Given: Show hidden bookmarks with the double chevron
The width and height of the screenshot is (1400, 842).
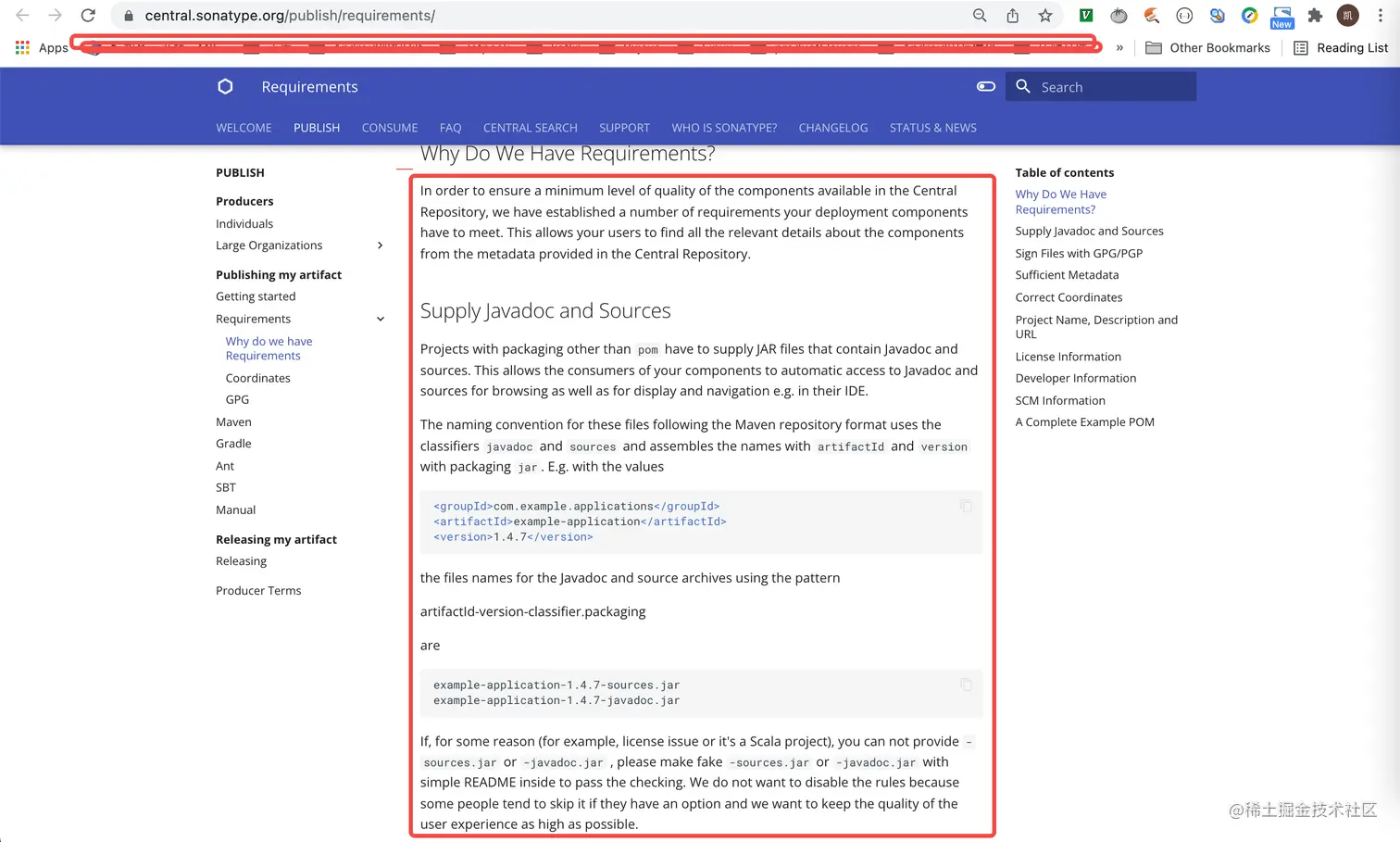Looking at the screenshot, I should click(x=1119, y=48).
